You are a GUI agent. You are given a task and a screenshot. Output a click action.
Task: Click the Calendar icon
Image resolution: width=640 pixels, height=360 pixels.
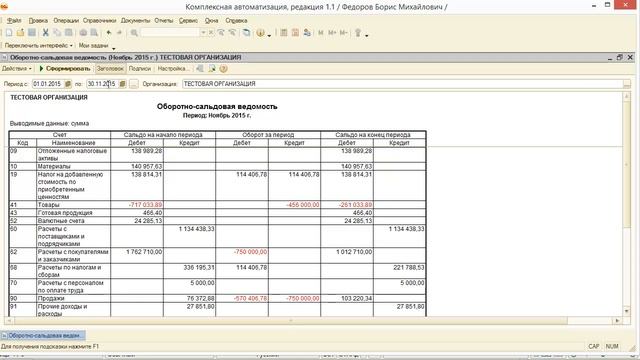pyautogui.click(x=295, y=33)
